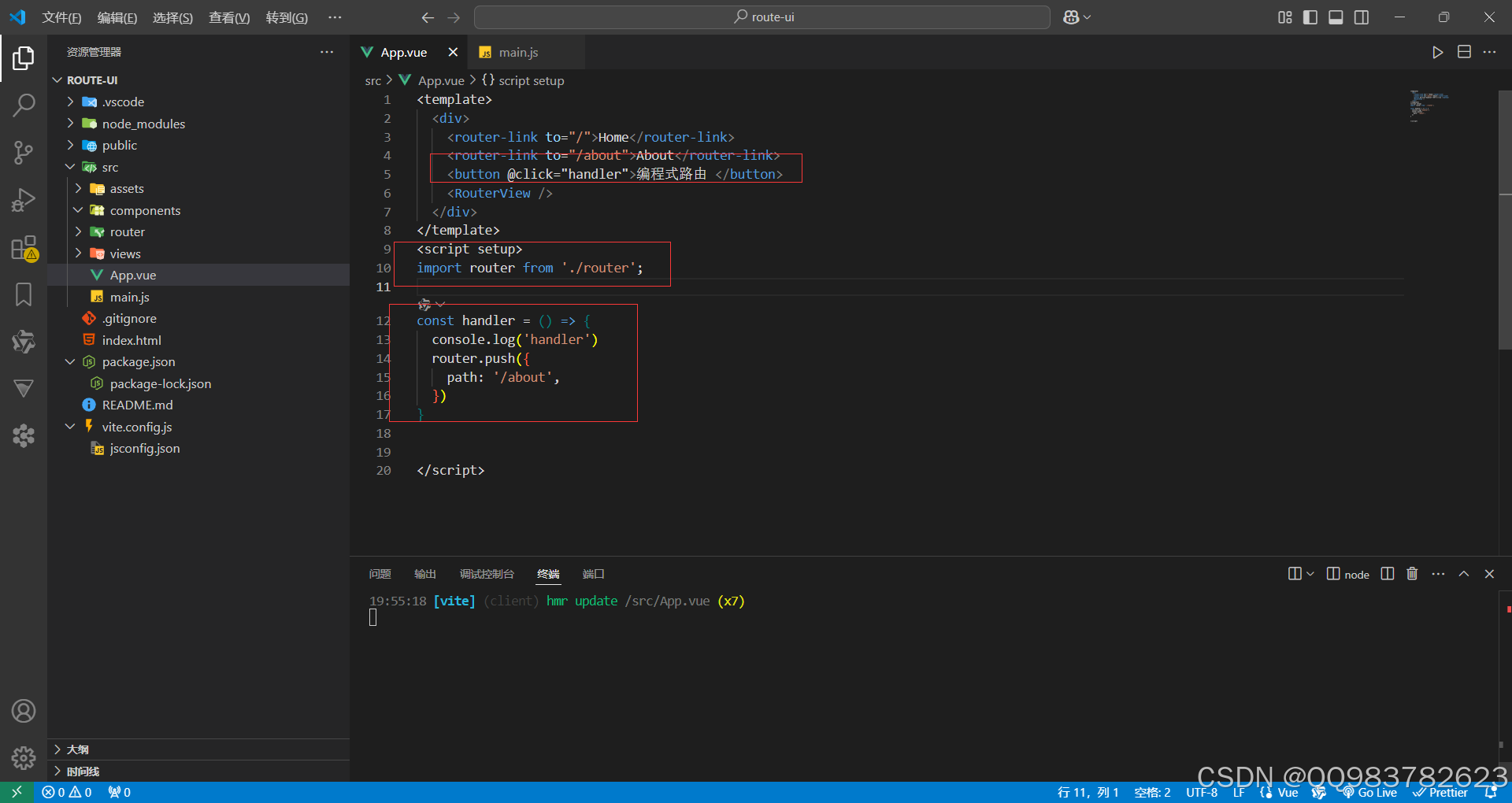Expand the assets folder
The image size is (1512, 803).
78,188
